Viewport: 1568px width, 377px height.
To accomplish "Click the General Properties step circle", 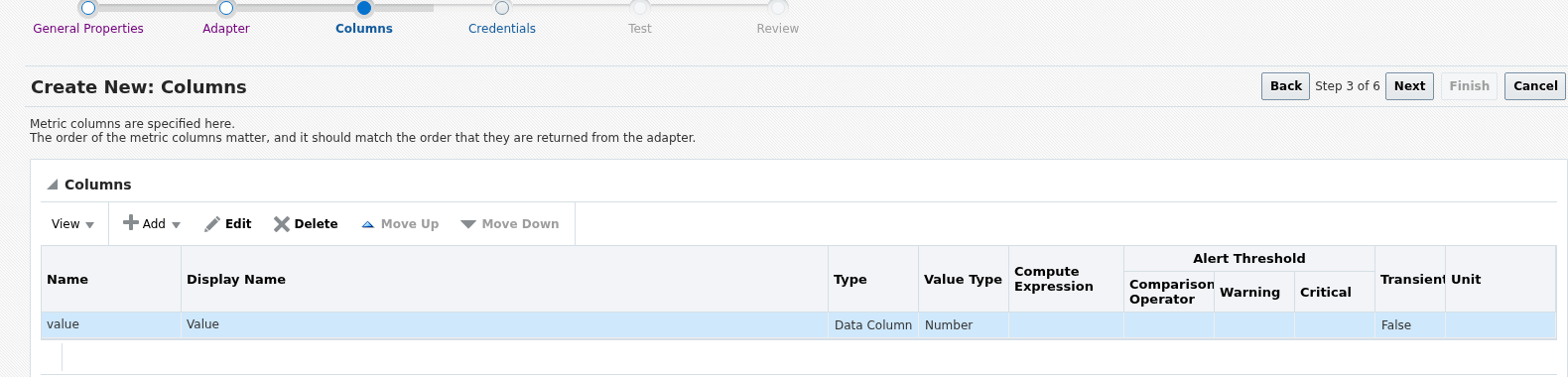I will coord(88,8).
